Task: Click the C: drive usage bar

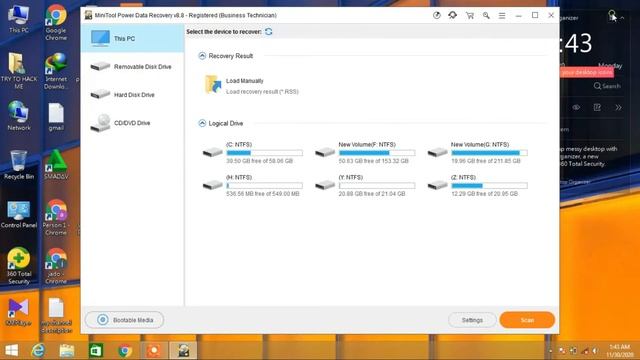Action: pyautogui.click(x=264, y=153)
